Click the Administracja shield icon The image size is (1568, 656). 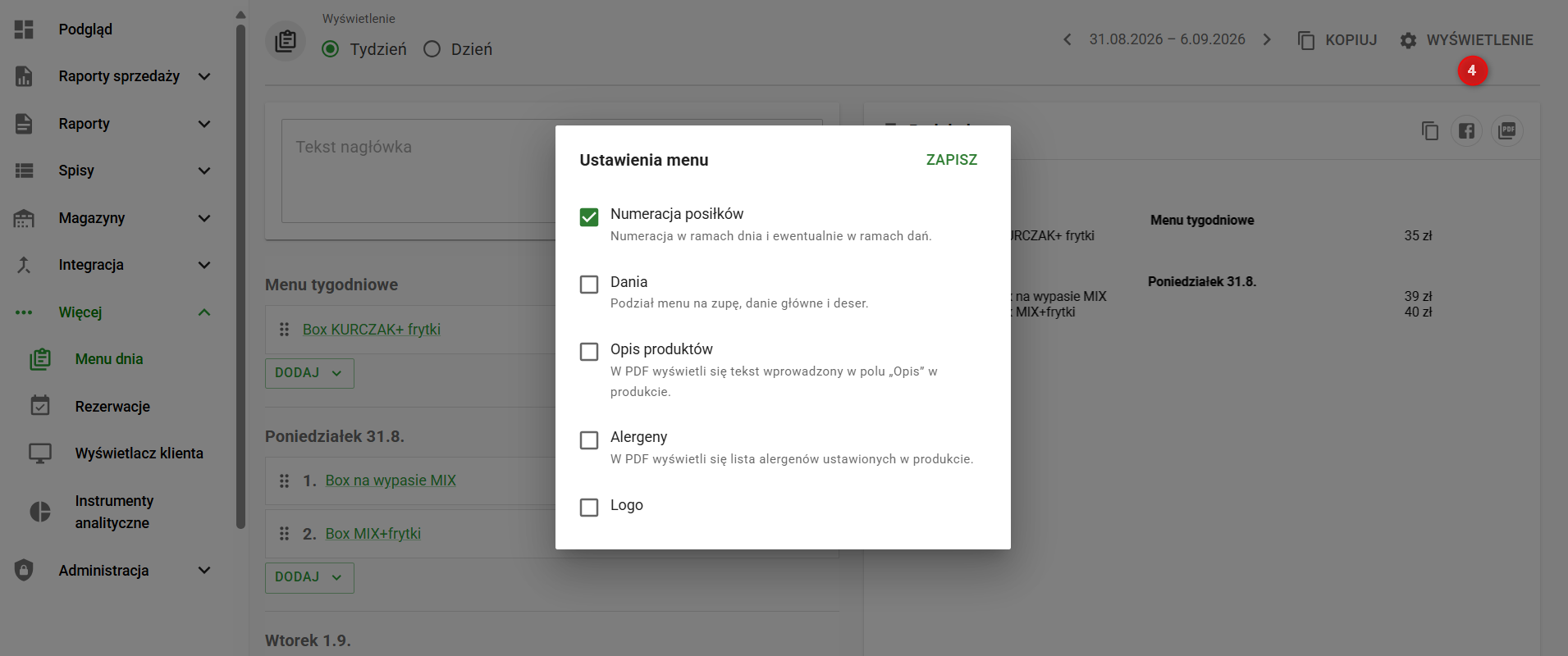pyautogui.click(x=24, y=570)
